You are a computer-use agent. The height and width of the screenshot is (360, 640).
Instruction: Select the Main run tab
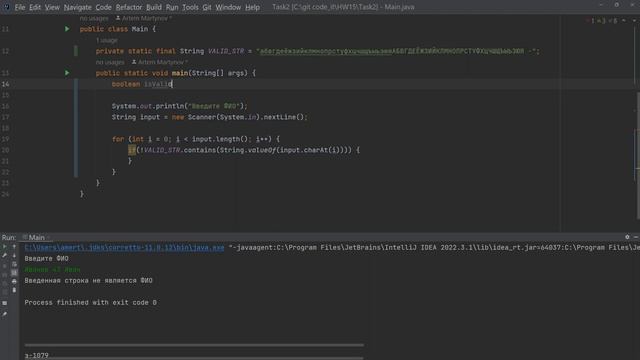36,237
